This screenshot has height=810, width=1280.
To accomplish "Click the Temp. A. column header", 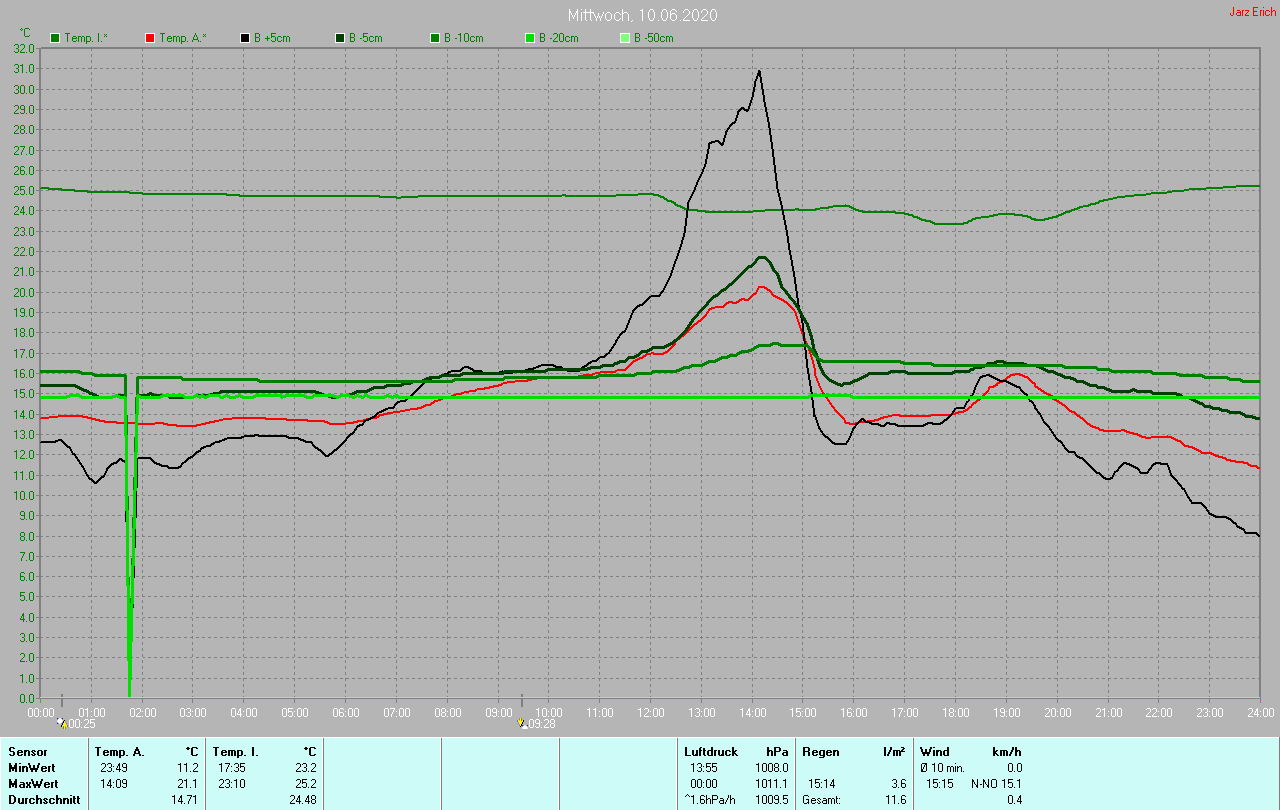I will click(x=119, y=751).
